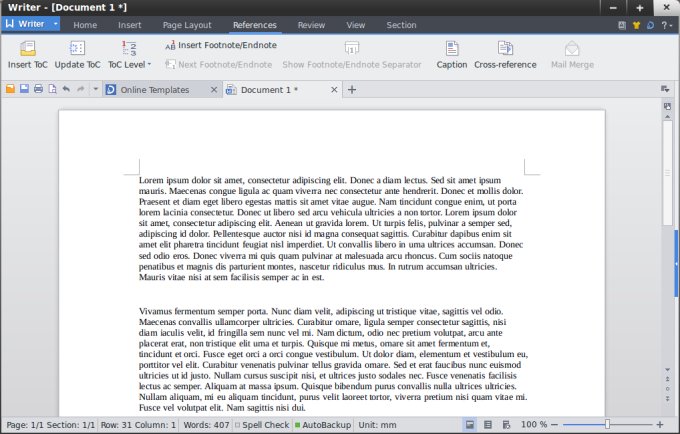Click the zoom slider handle
Screen dimensions: 680x434
click(x=608, y=424)
